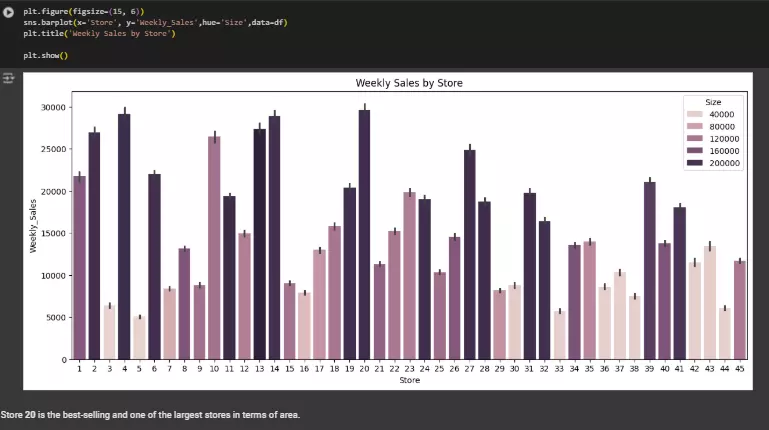Click the Weekly_Sales y-axis label
Screen dimensions: 769x430
coord(33,225)
